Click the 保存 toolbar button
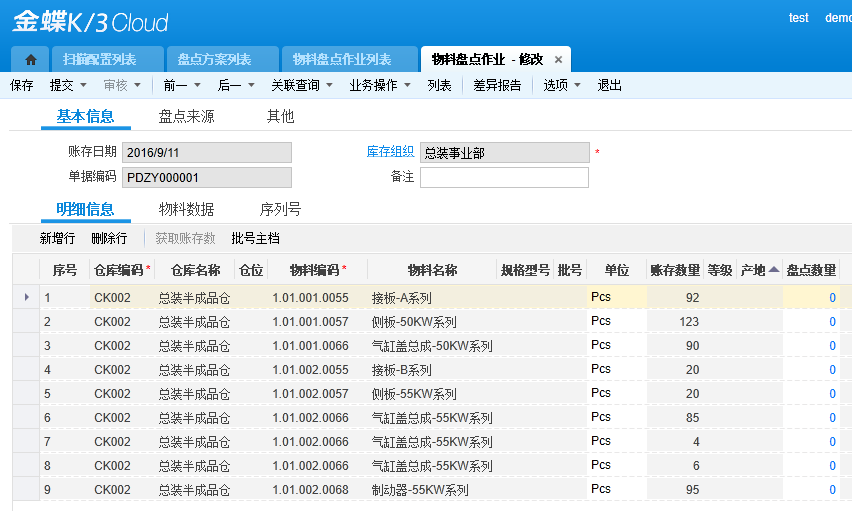Image resolution: width=852 pixels, height=511 pixels. click(x=22, y=86)
